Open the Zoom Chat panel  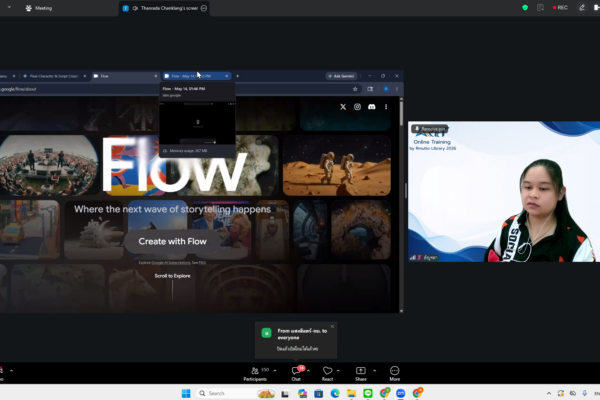click(296, 373)
